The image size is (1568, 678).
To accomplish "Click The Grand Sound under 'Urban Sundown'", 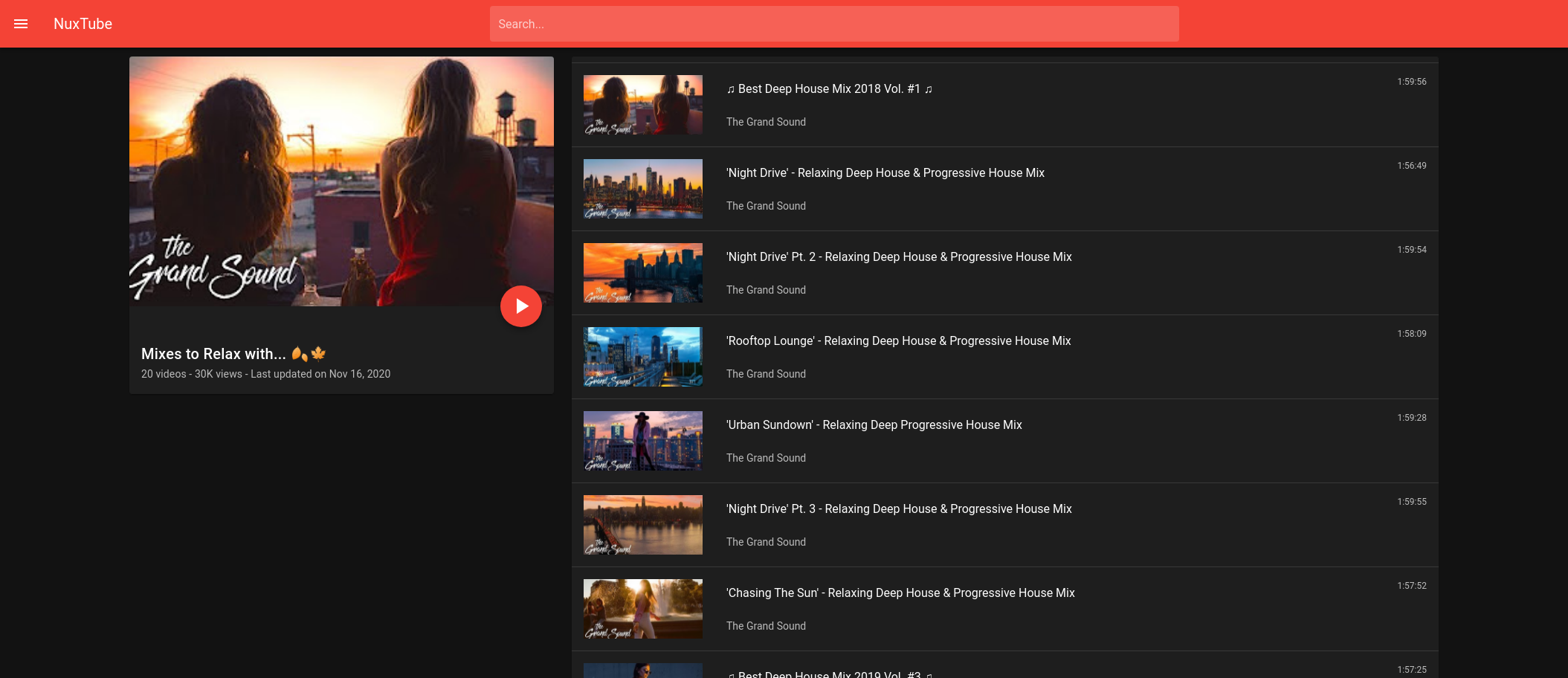I will pyautogui.click(x=766, y=458).
